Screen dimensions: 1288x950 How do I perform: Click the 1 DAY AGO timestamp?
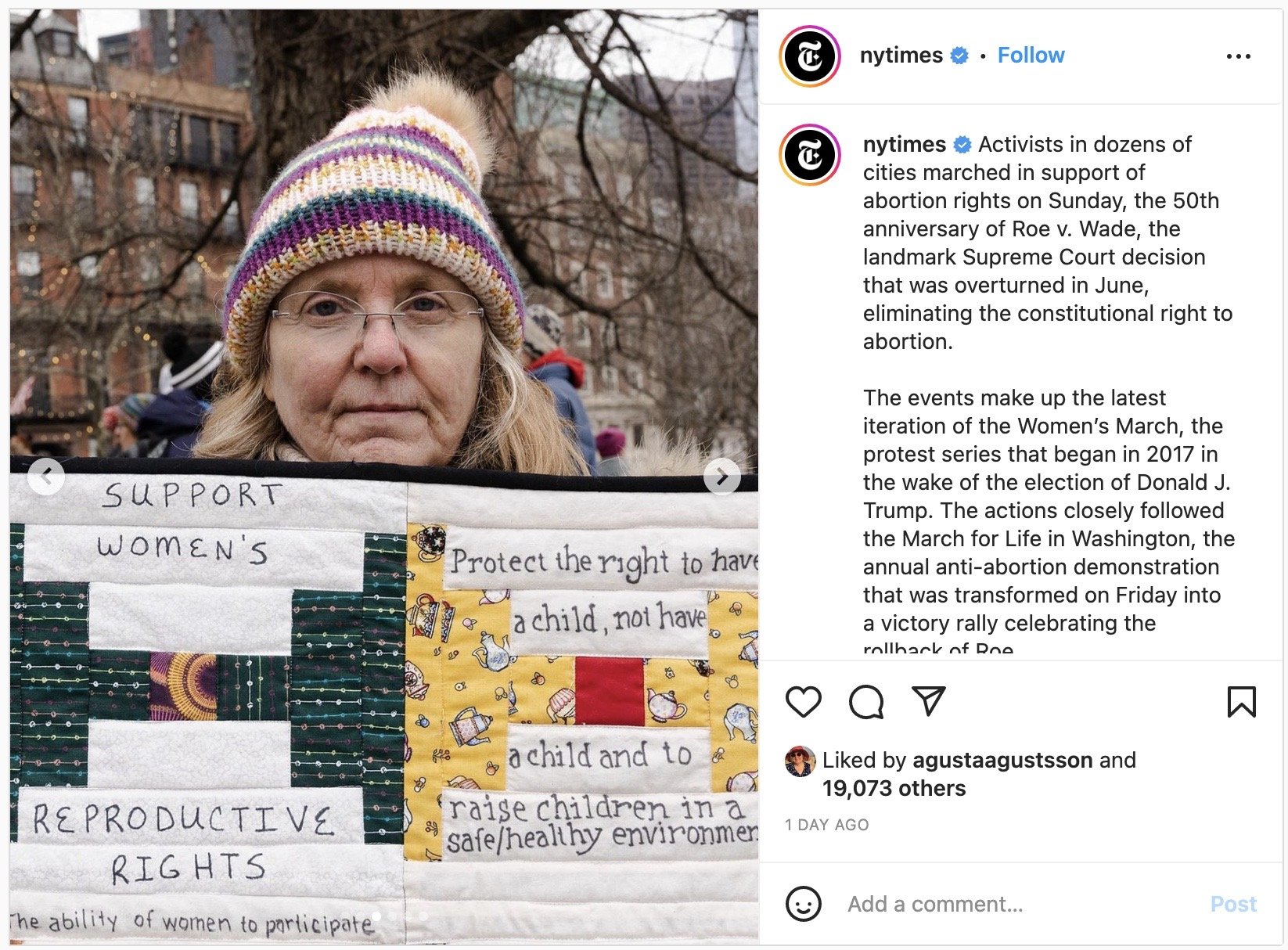coord(826,825)
